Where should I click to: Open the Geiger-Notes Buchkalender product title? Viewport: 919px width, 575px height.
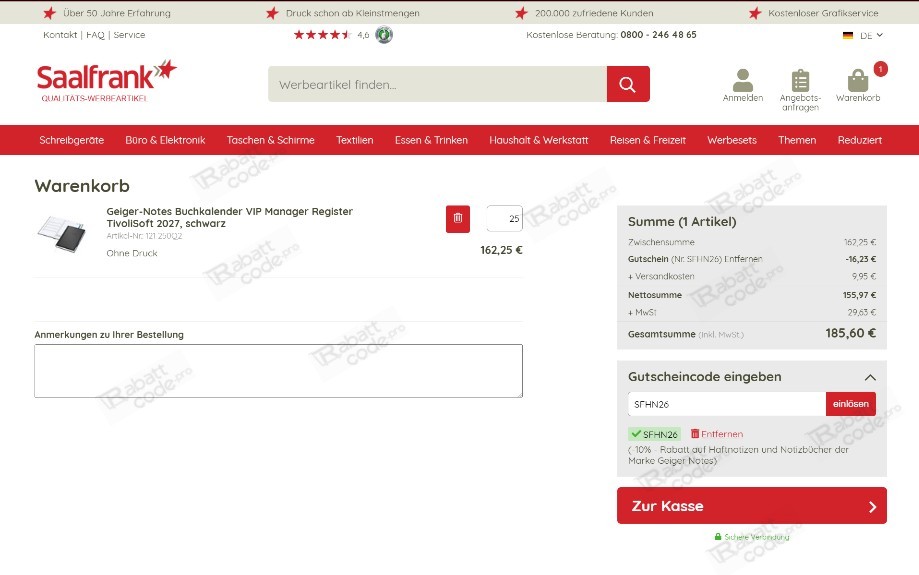tap(230, 217)
